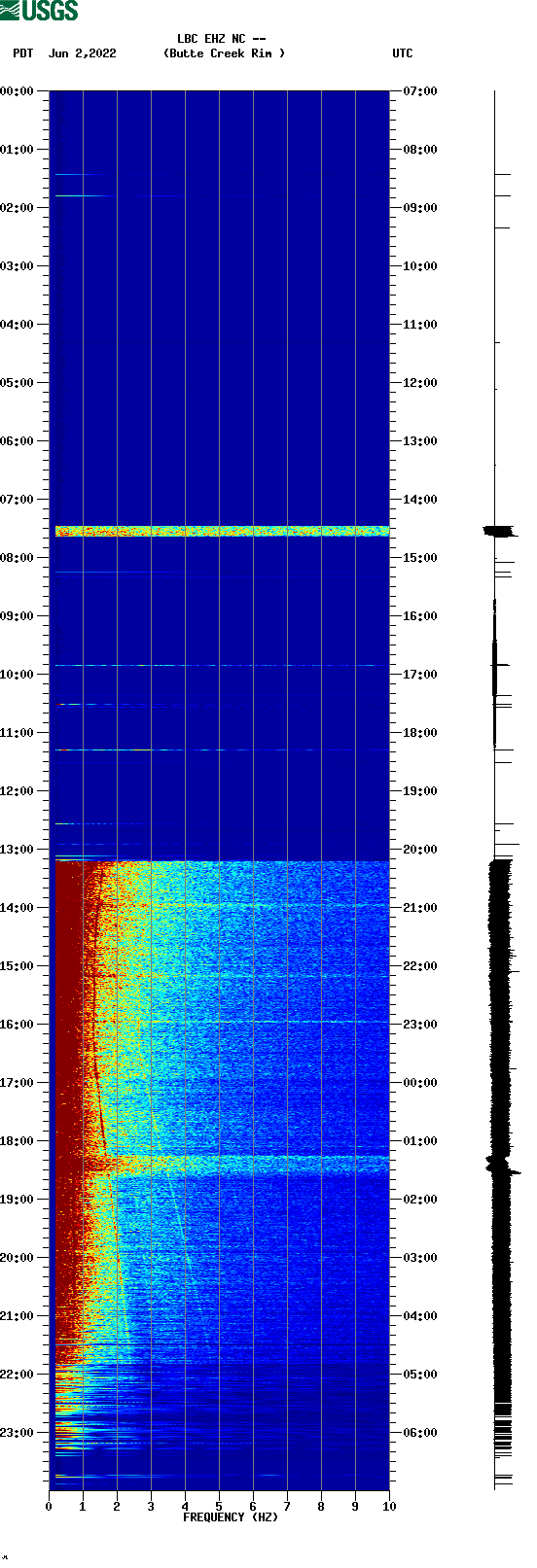The image size is (537, 1568).
Task: Click the date Jun 2,2022
Action: point(83,53)
